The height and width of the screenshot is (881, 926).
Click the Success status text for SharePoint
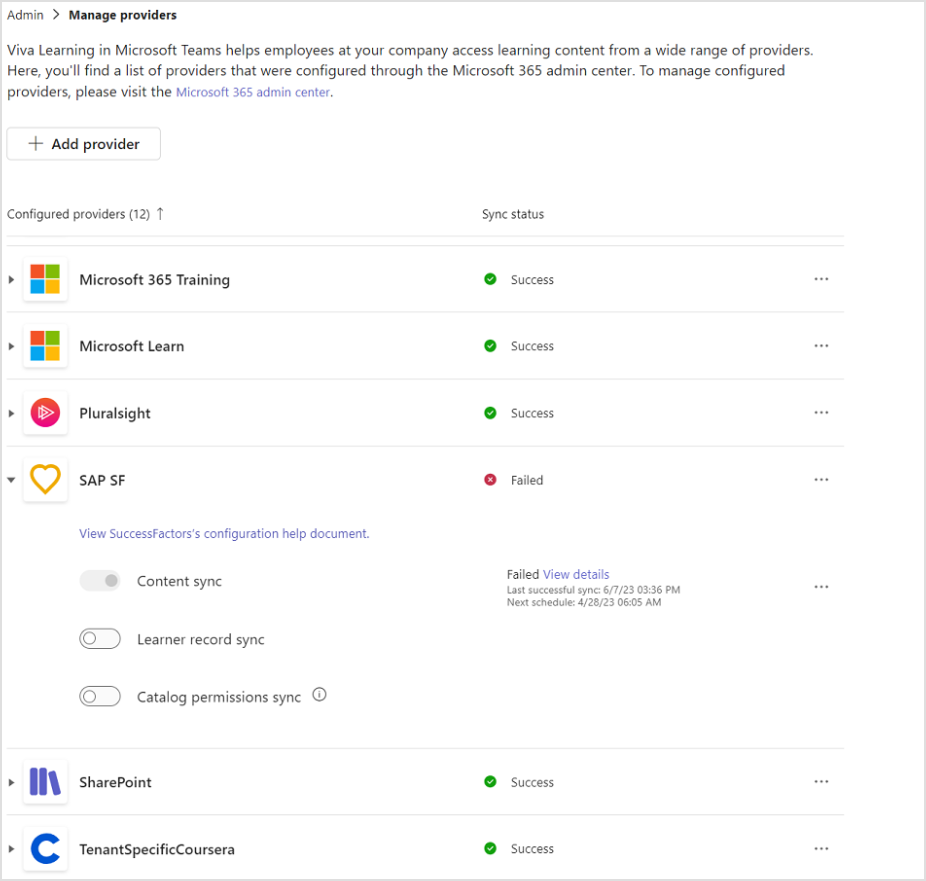click(532, 782)
